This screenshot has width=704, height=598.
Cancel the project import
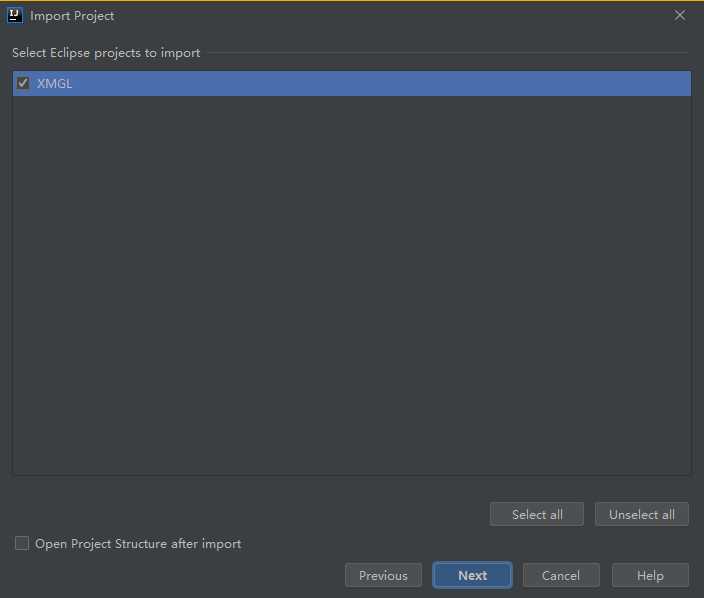tap(560, 575)
